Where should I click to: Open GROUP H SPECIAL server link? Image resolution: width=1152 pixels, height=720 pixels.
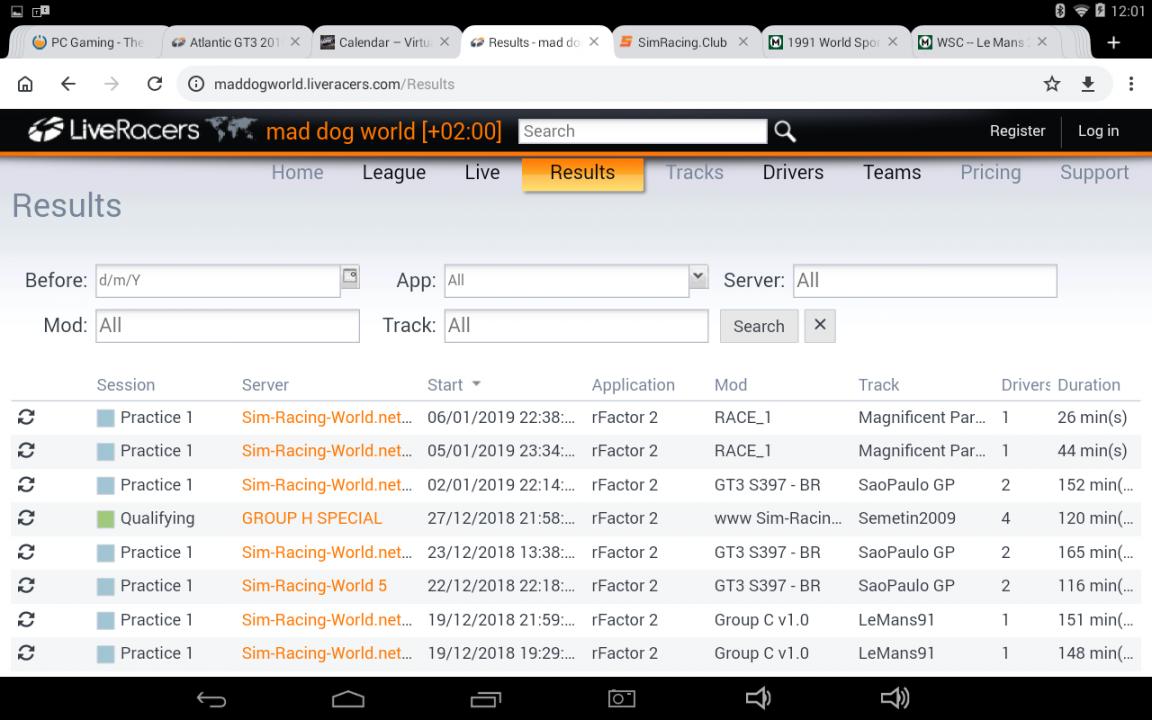point(312,518)
